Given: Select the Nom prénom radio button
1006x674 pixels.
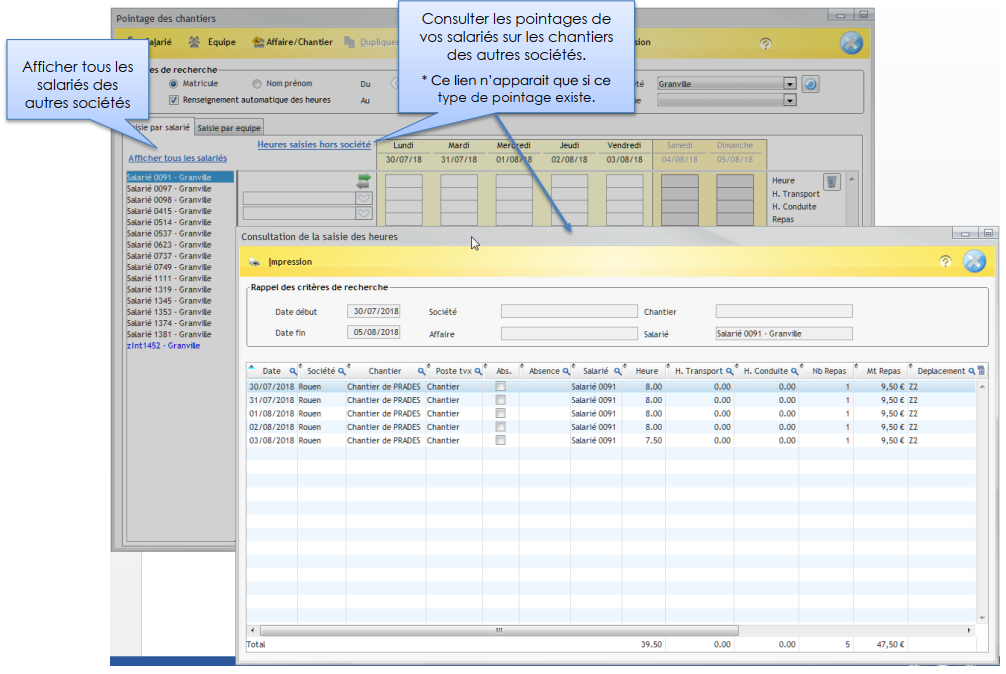Looking at the screenshot, I should pyautogui.click(x=257, y=84).
